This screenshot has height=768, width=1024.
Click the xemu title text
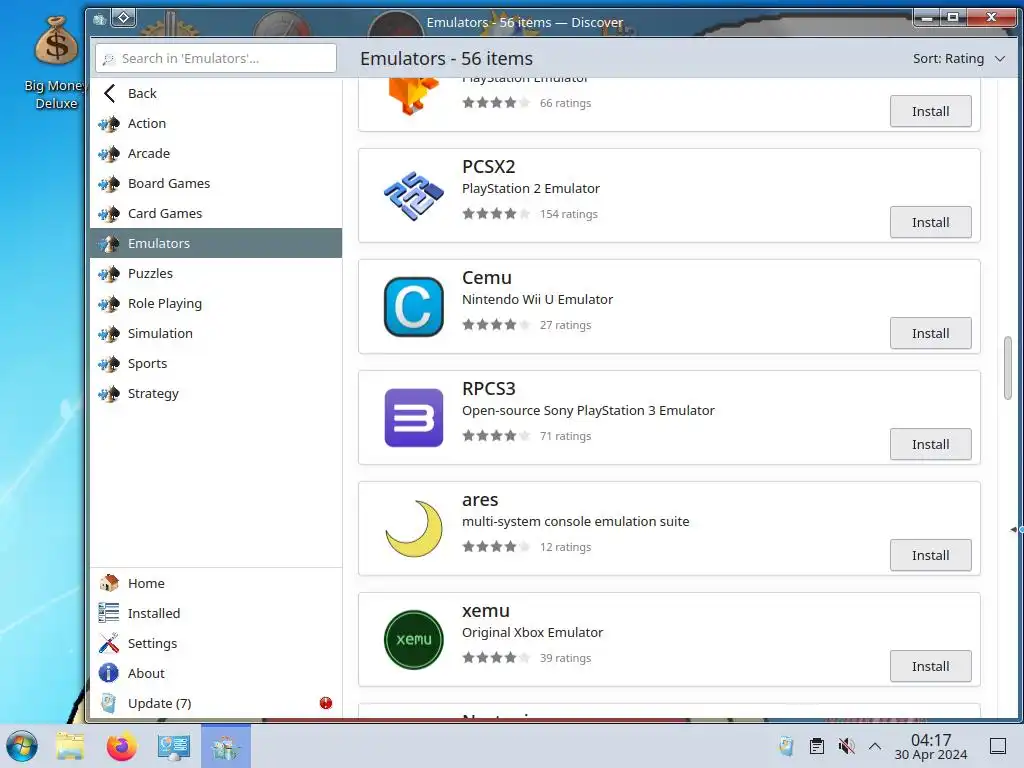pyautogui.click(x=486, y=611)
